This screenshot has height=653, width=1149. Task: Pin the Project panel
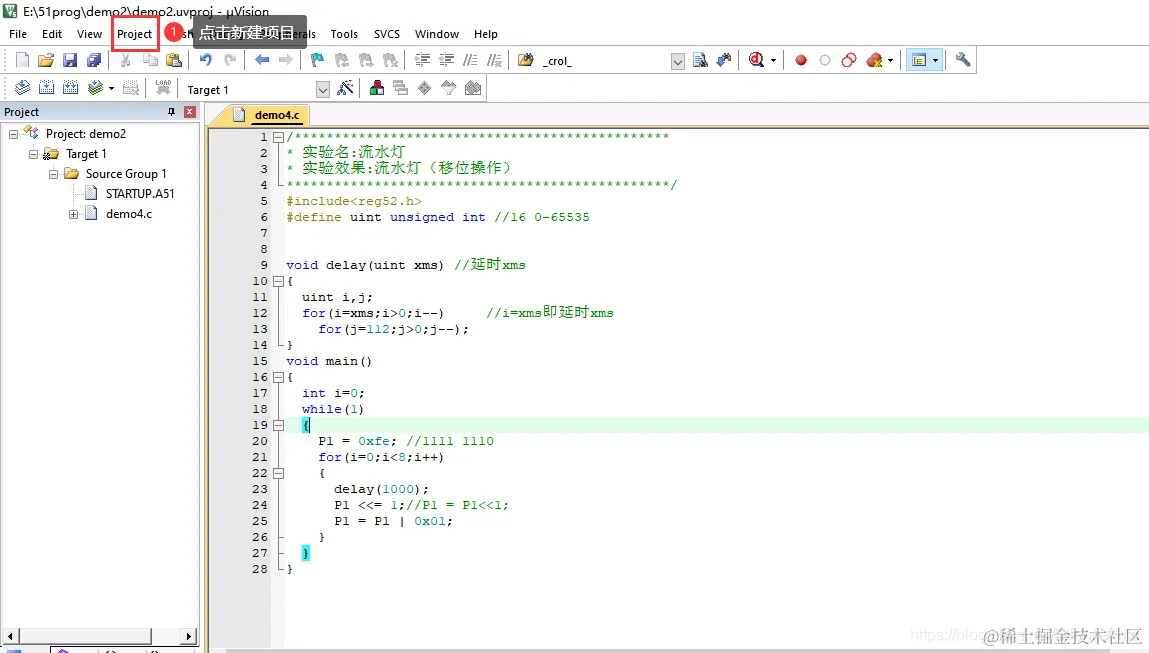(171, 111)
